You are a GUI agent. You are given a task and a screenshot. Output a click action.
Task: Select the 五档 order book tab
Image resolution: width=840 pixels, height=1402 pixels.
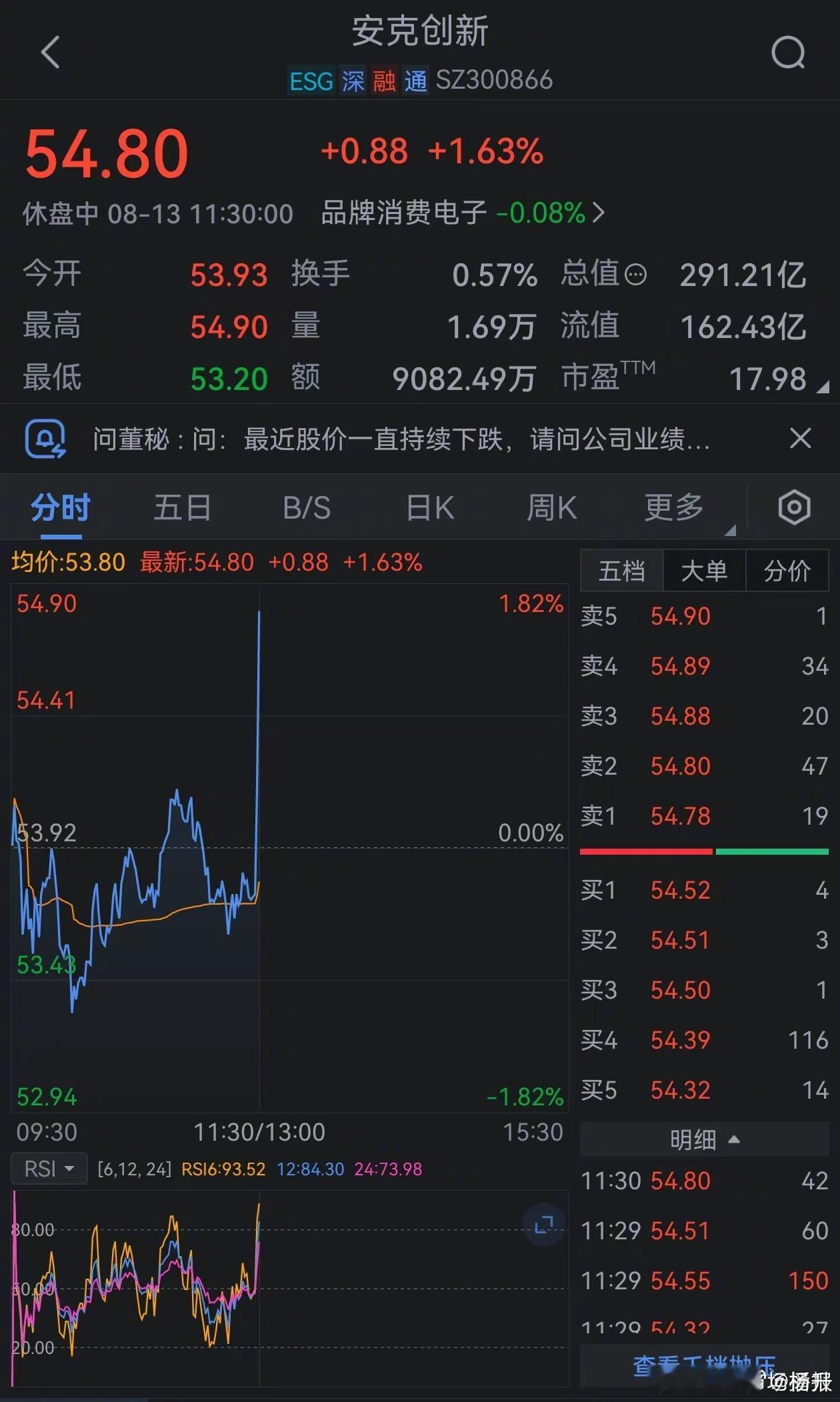622,571
